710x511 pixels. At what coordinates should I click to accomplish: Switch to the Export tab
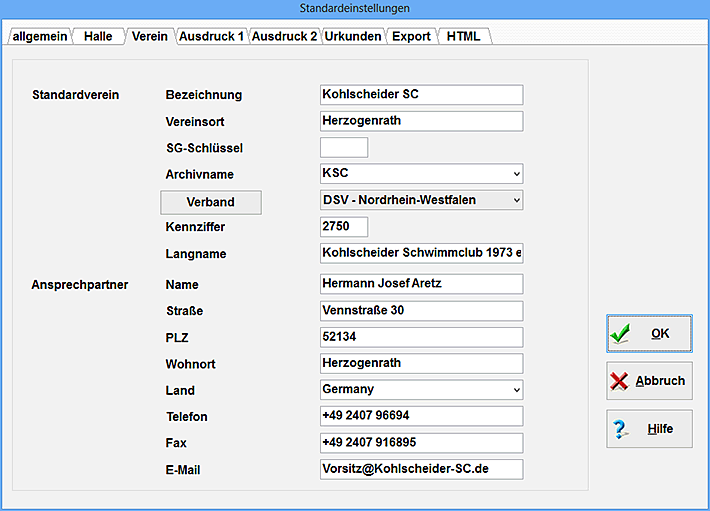pos(411,36)
